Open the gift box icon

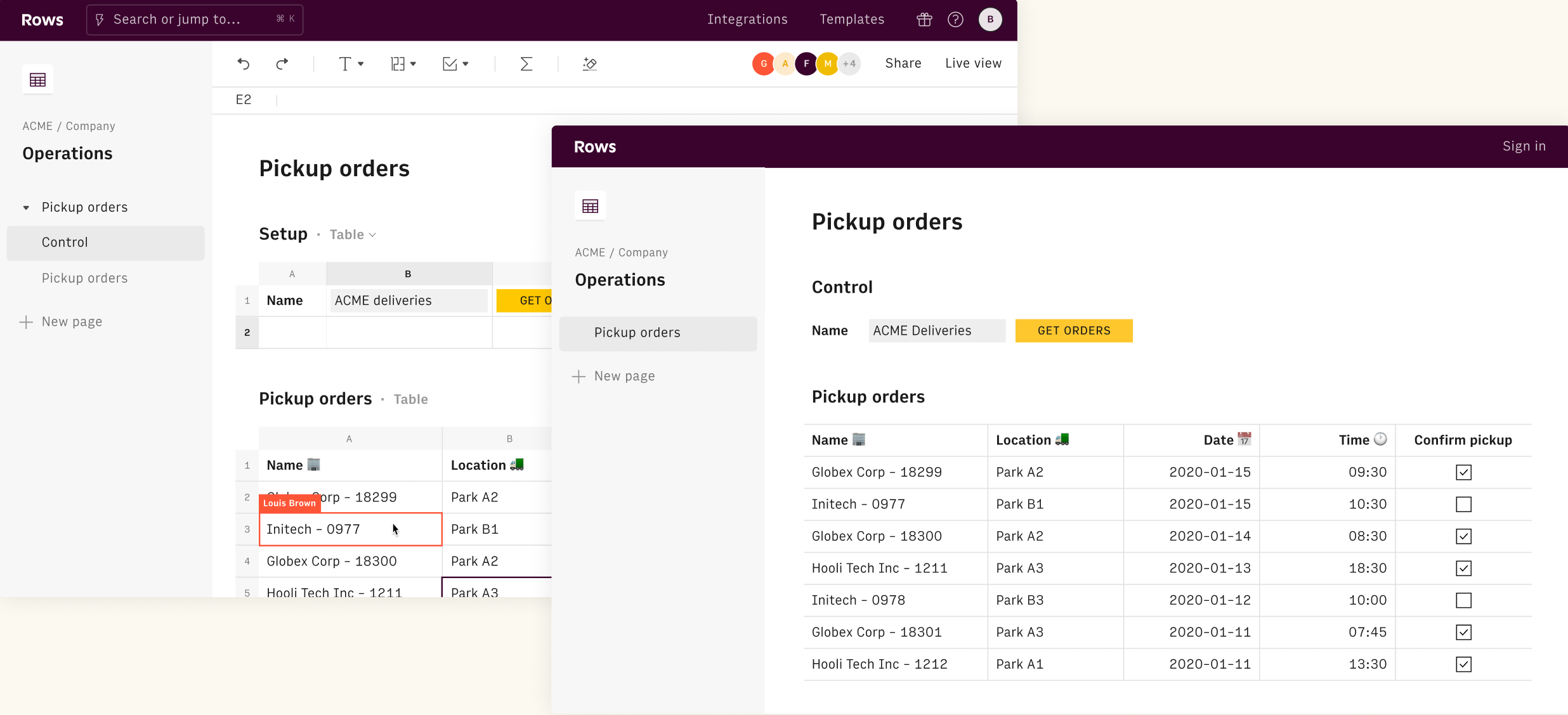pyautogui.click(x=924, y=20)
